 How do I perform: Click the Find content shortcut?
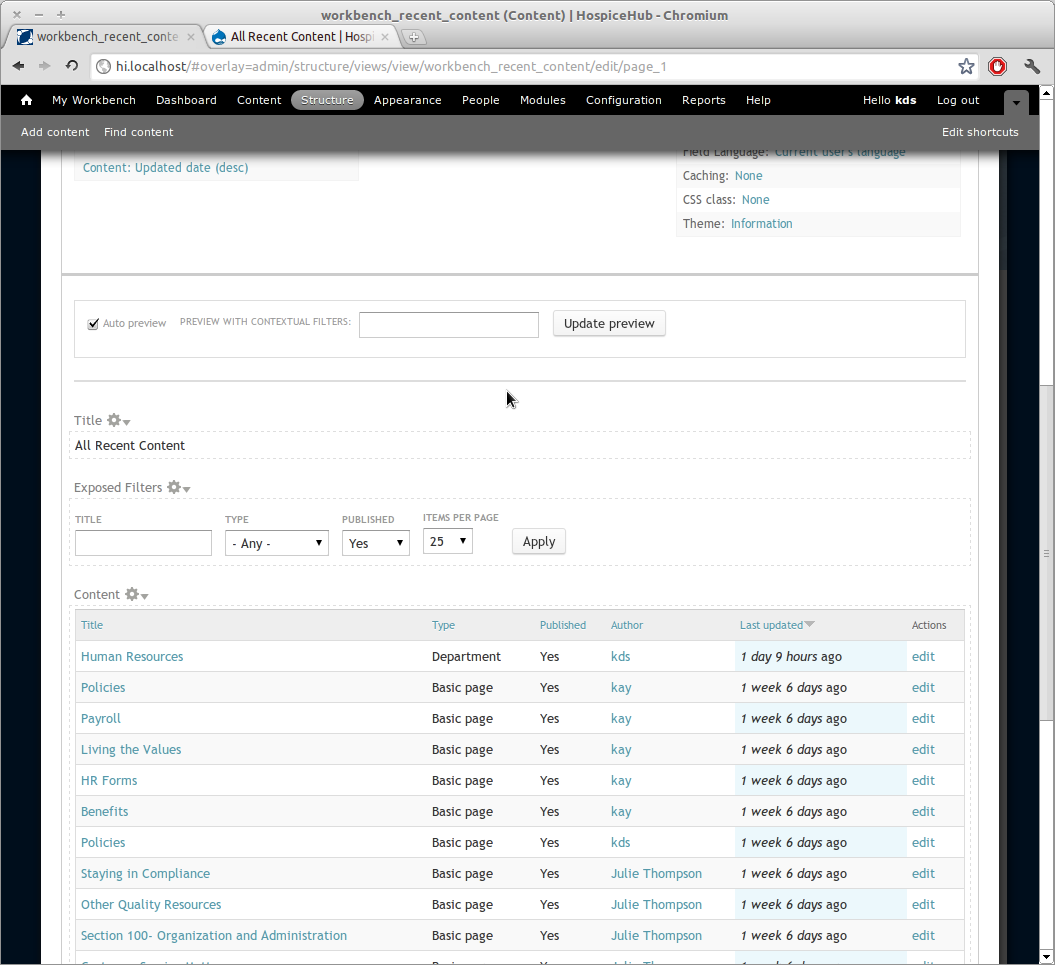[139, 133]
